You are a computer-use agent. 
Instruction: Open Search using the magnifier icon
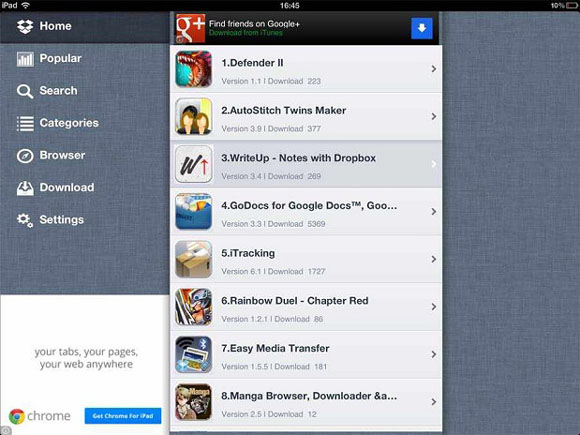click(x=25, y=91)
